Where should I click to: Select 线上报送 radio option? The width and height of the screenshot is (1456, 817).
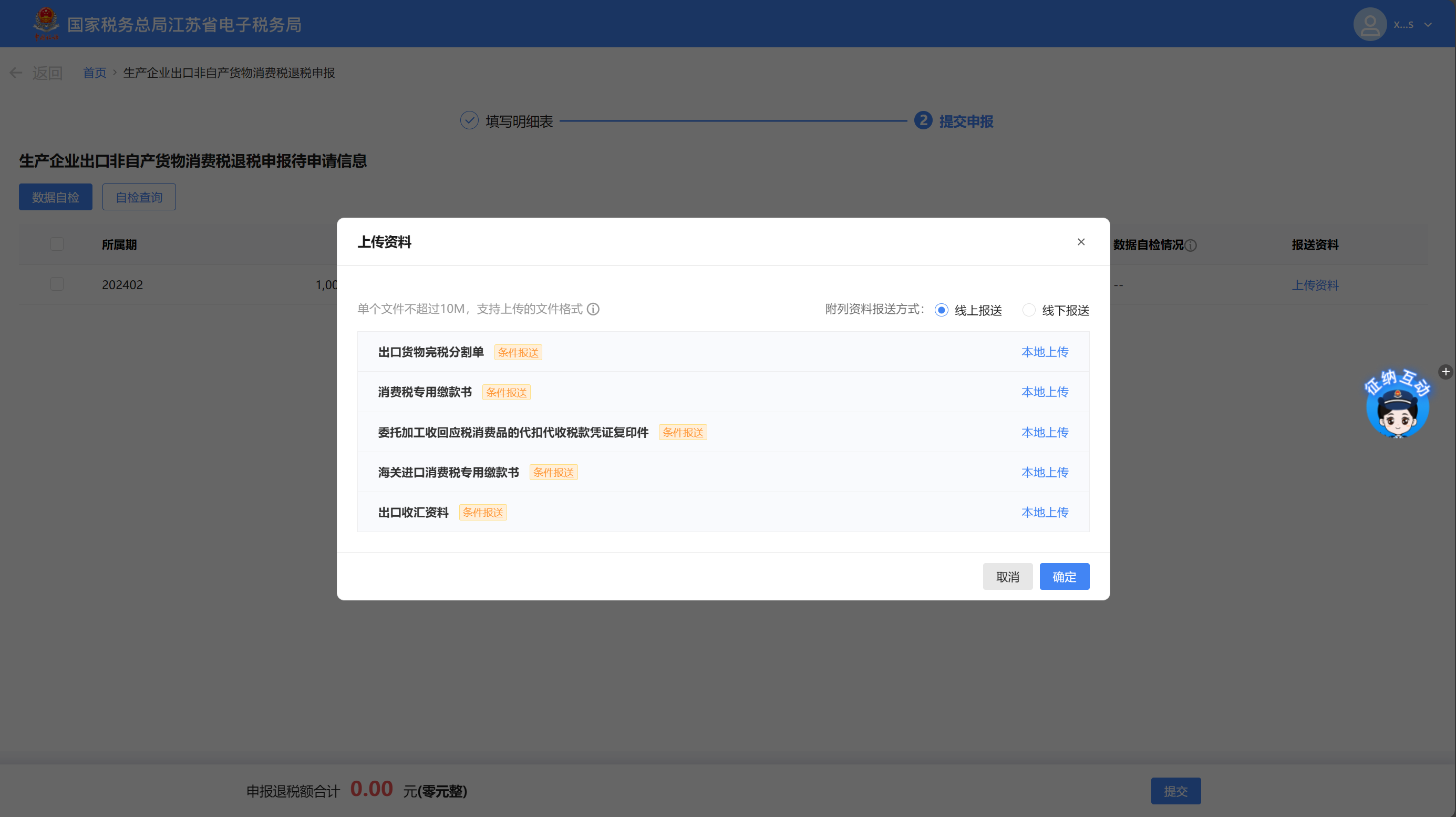pos(941,310)
